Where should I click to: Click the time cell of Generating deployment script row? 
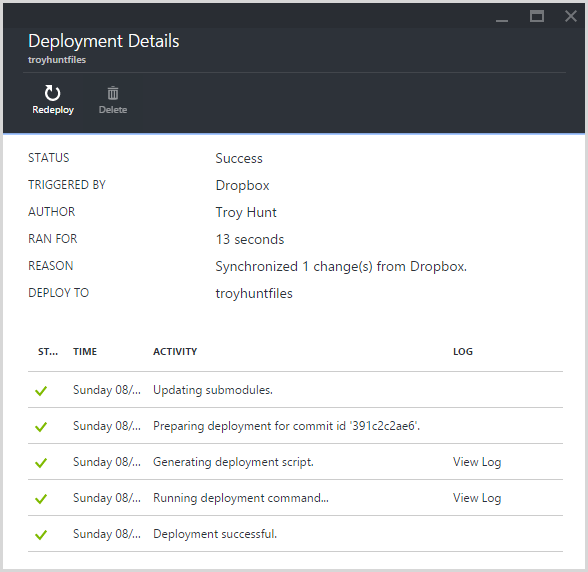coord(107,462)
